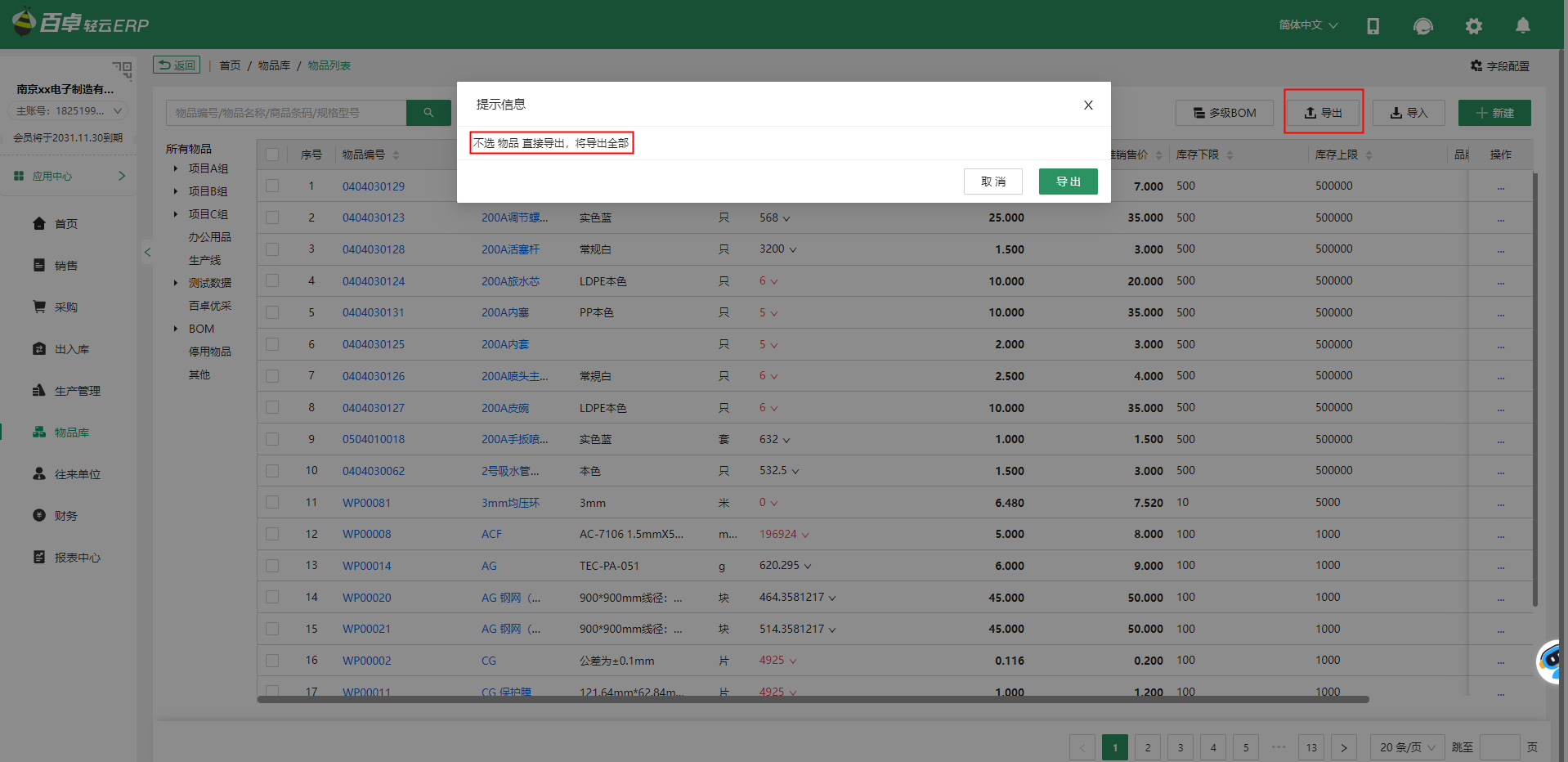Expand the 测试数据 tree node
This screenshot has width=1568, height=762.
point(175,283)
